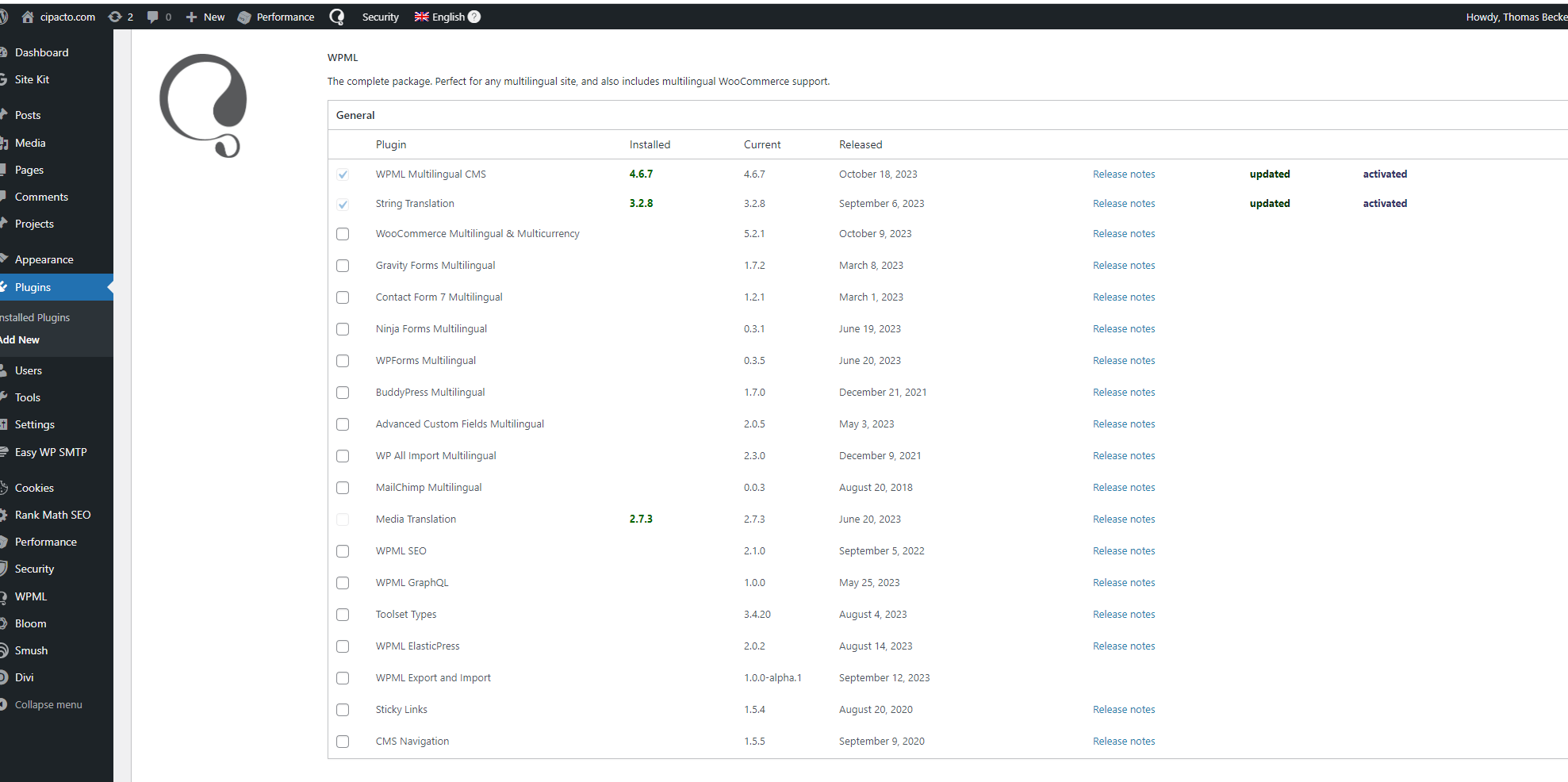The image size is (1568, 782).
Task: Open the cipacto.com home icon
Action: [28, 17]
